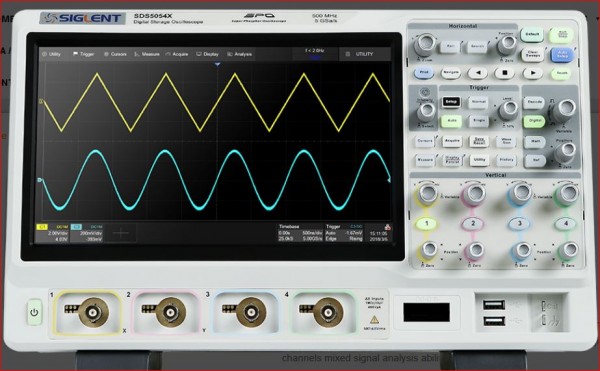Open the Measure on-screen menu
Image resolution: width=600 pixels, height=371 pixels.
pos(147,54)
